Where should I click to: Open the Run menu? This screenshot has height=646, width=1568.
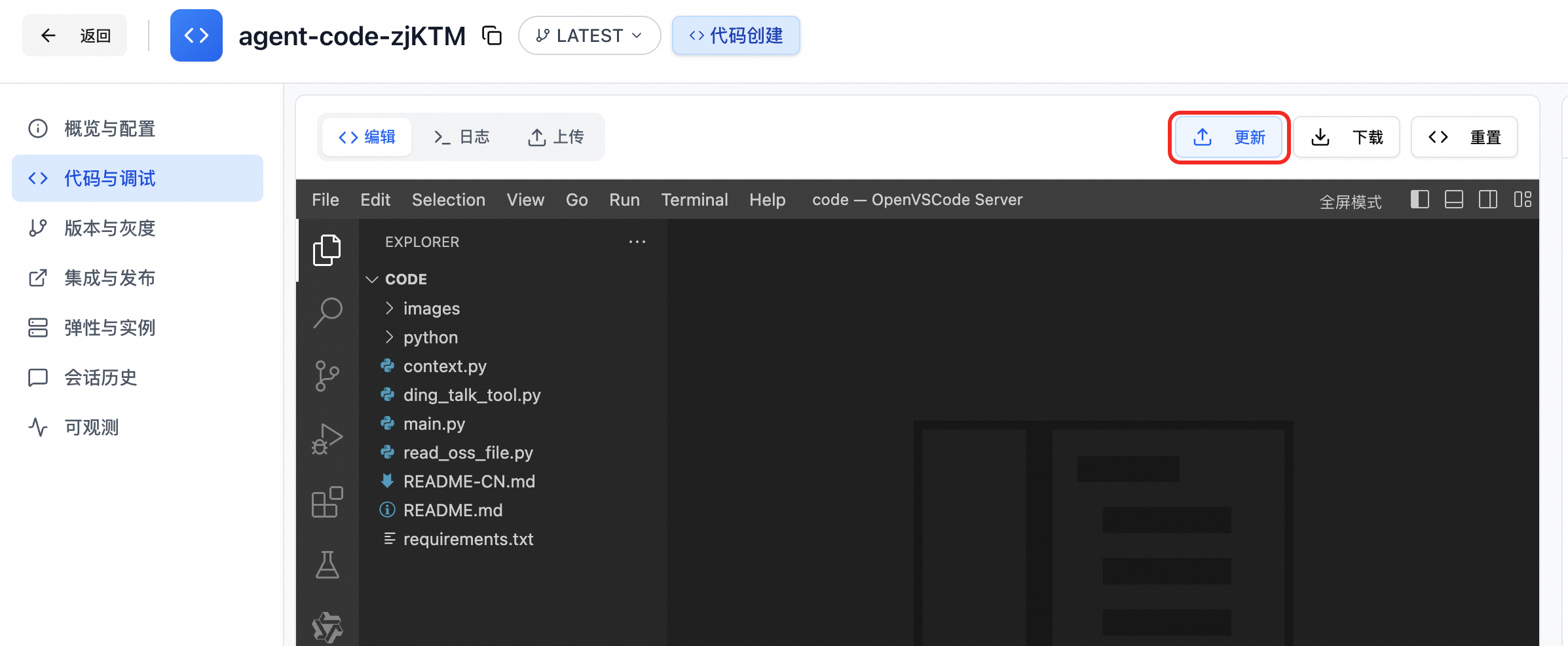click(x=625, y=200)
